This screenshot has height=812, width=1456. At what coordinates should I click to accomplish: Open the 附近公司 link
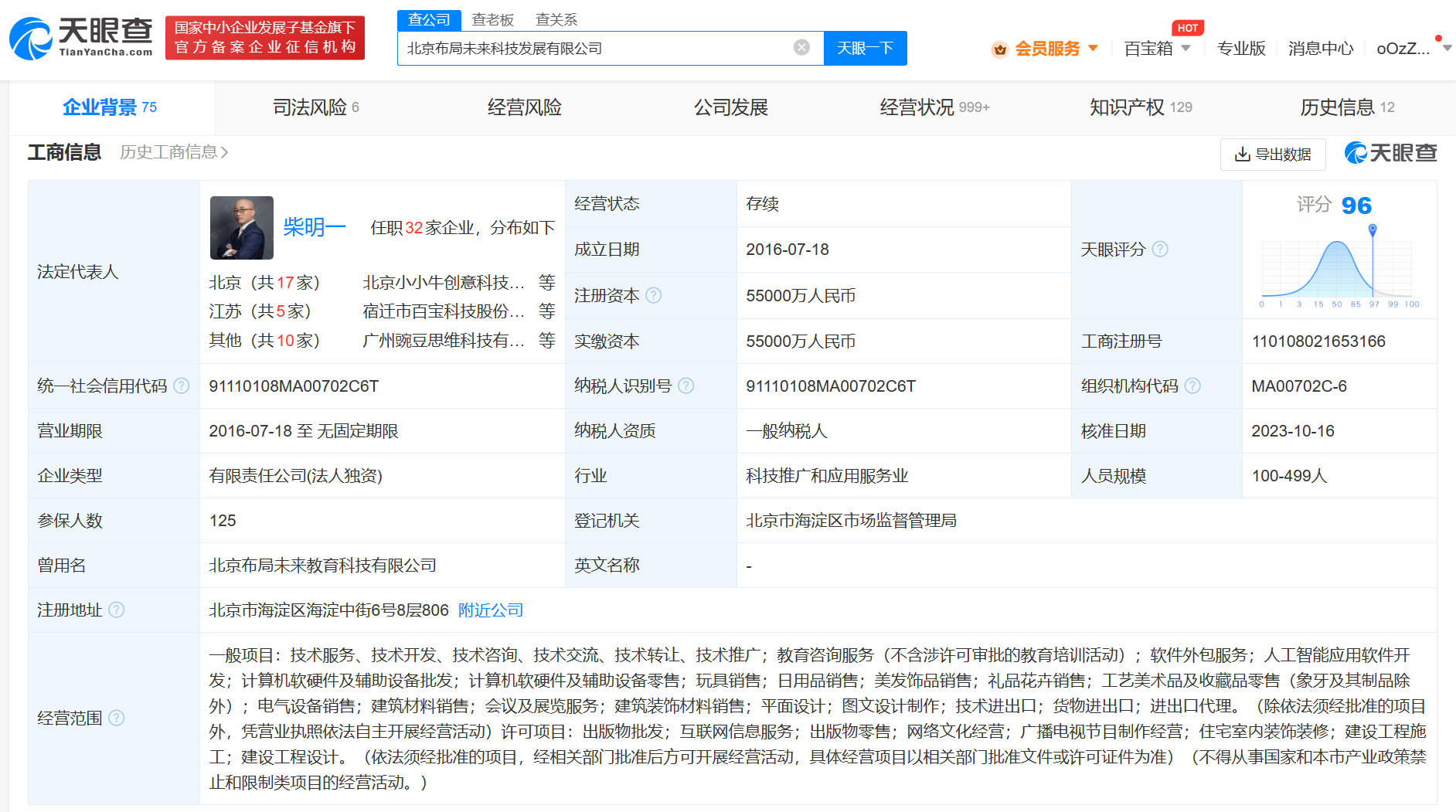click(491, 610)
